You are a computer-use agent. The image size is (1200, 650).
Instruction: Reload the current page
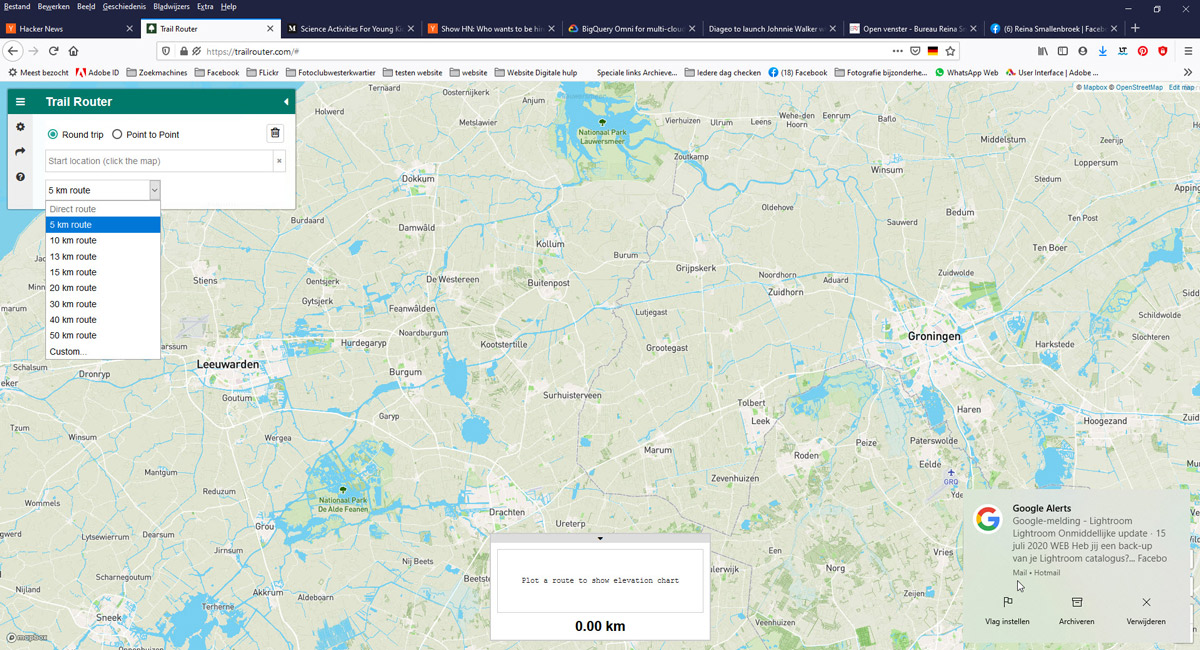click(x=53, y=51)
